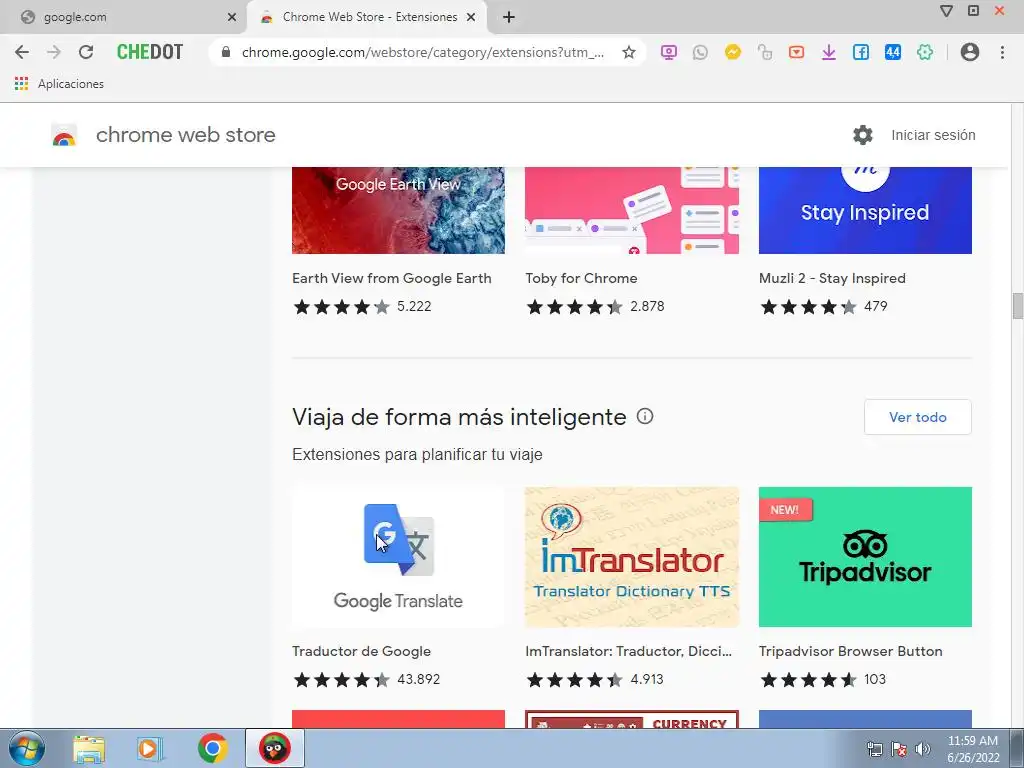The image size is (1024, 768).
Task: Open the red video downloader extension icon
Action: pos(796,52)
